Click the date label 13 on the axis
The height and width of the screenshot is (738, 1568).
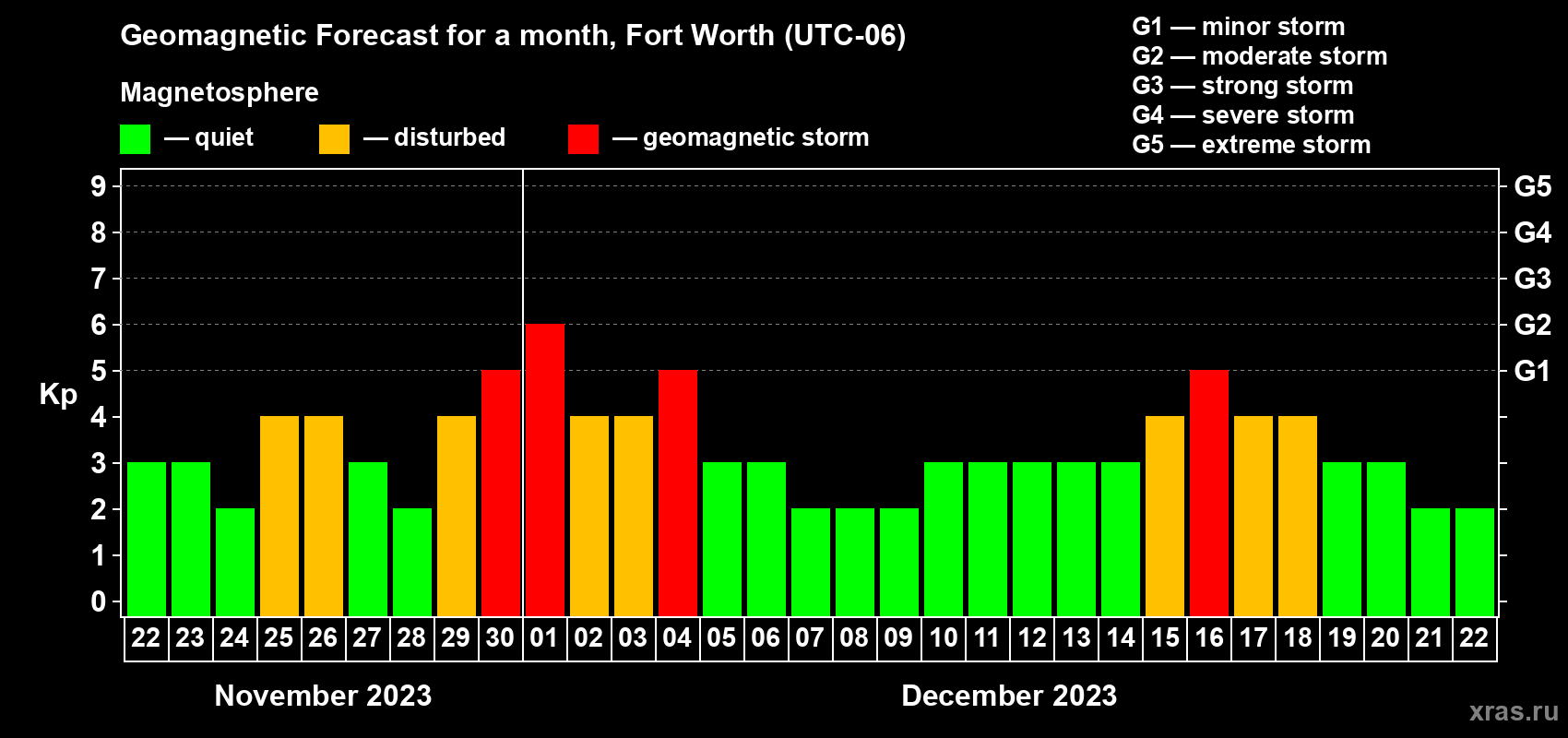tap(1075, 637)
